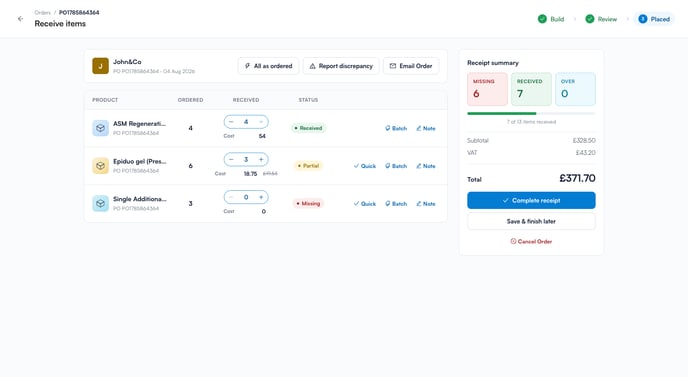Click the items received progress bar
Image resolution: width=688 pixels, height=377 pixels.
tap(531, 114)
